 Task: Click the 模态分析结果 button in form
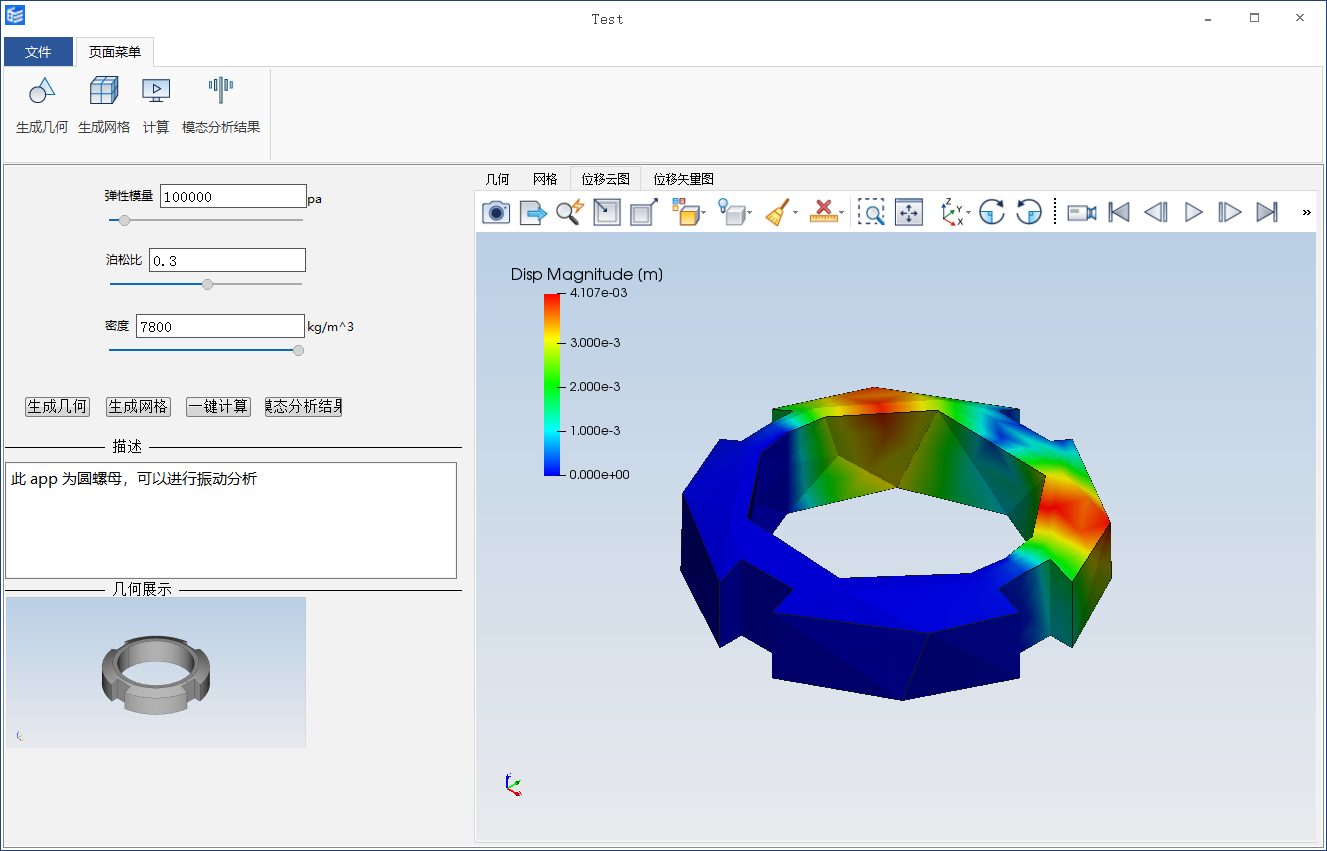point(303,407)
